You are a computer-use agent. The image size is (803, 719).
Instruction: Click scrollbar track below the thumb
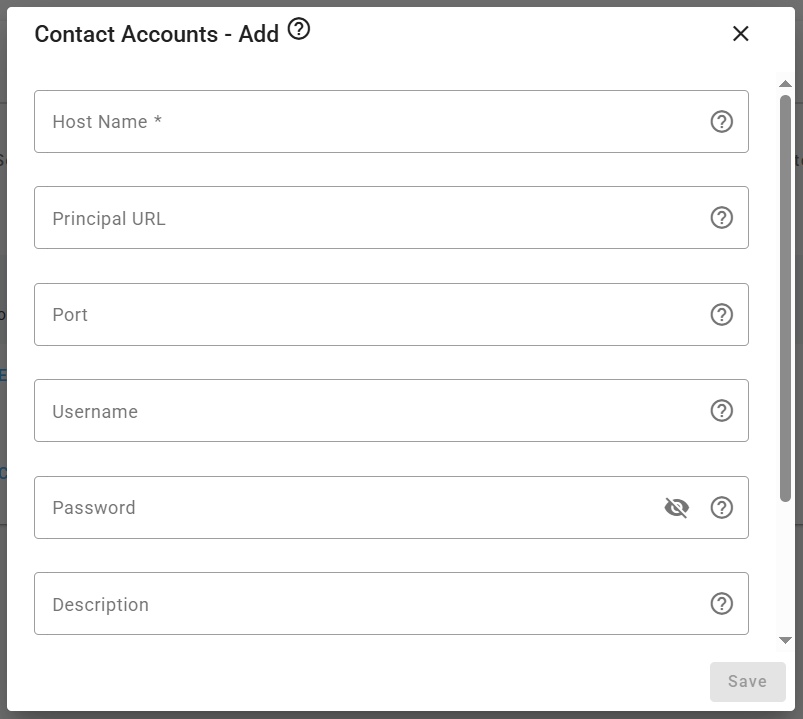coord(785,568)
